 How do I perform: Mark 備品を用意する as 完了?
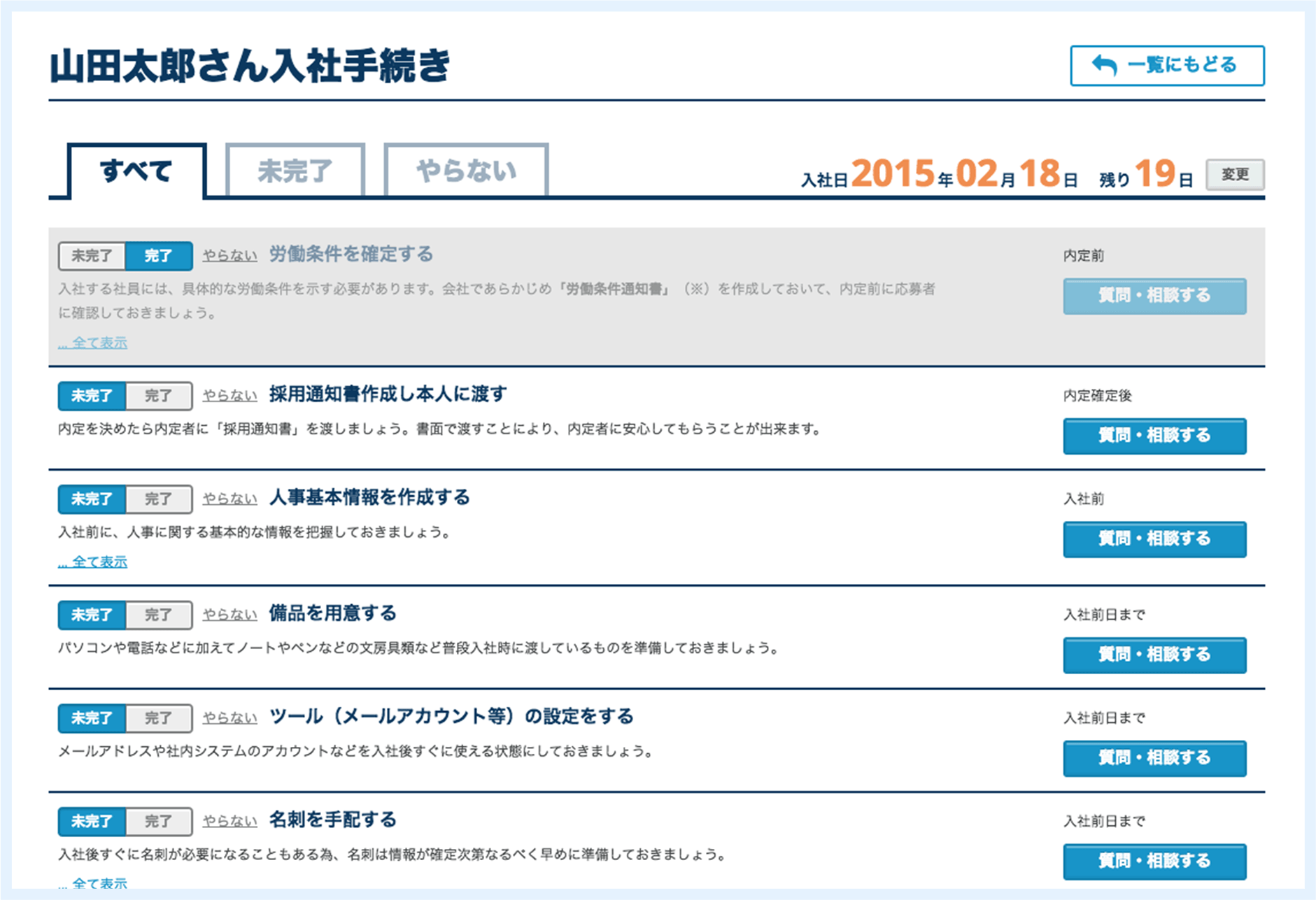click(159, 615)
